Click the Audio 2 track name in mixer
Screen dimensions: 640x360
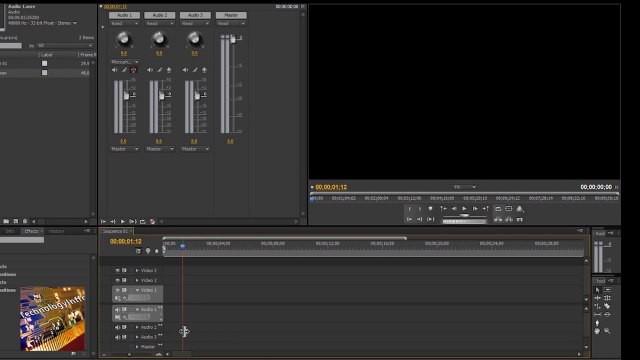click(x=160, y=15)
